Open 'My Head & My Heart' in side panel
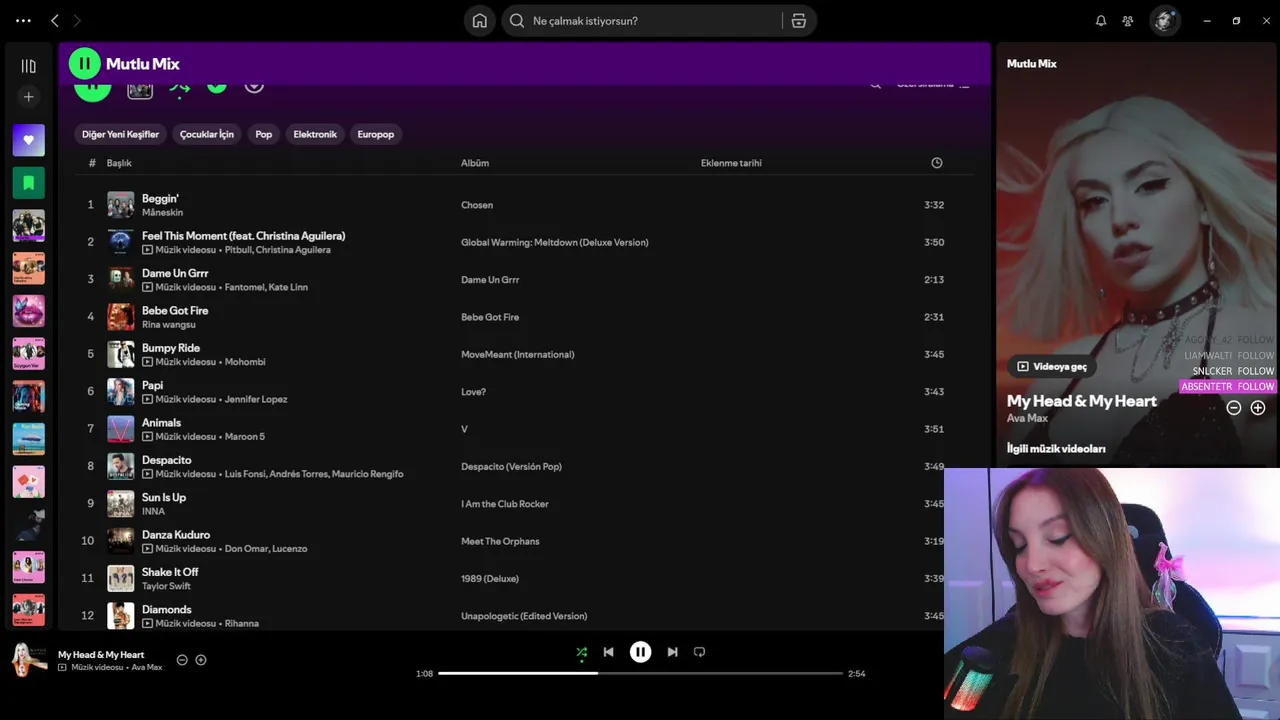Viewport: 1280px width, 720px height. 1081,401
